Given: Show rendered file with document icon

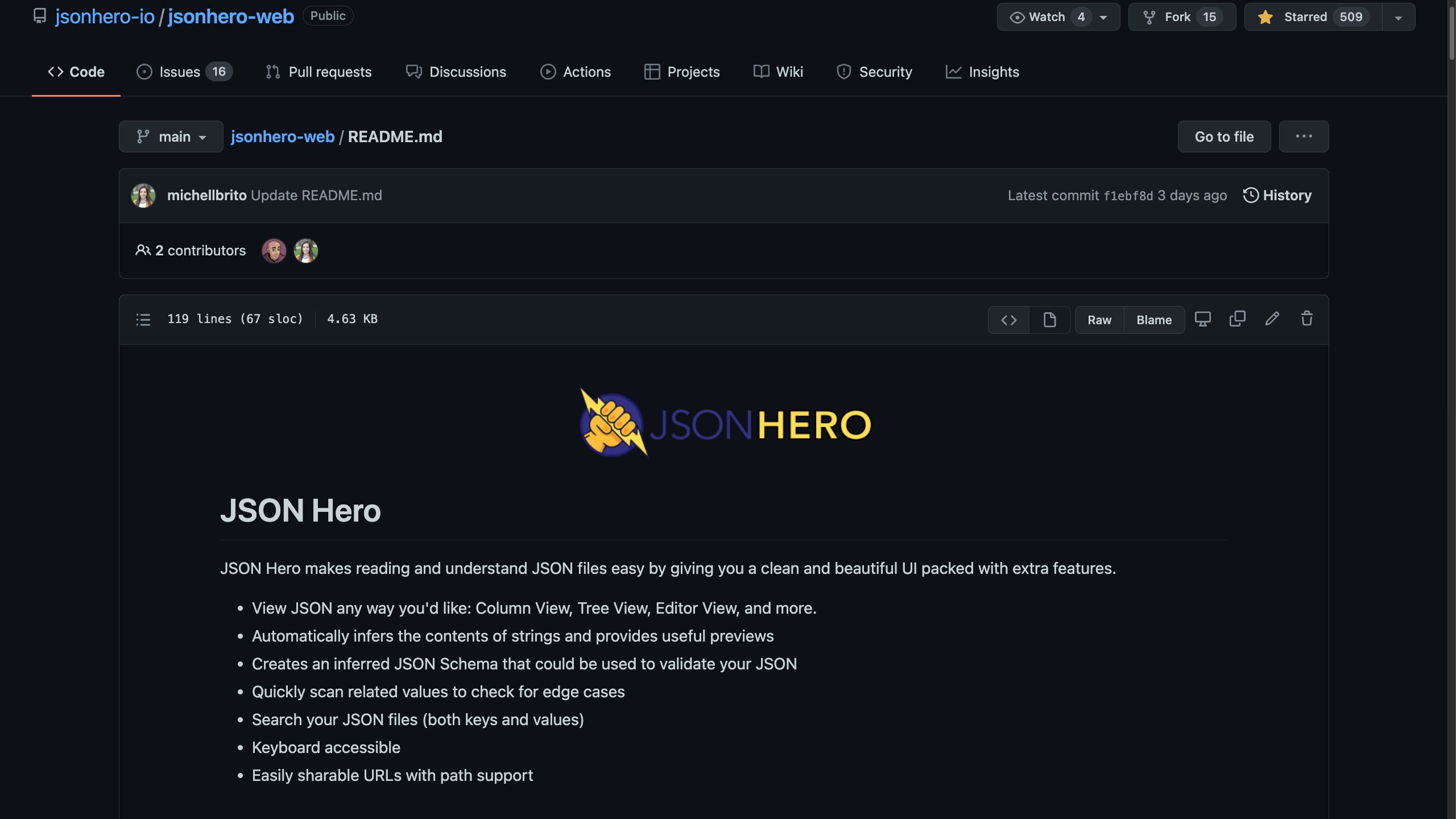Looking at the screenshot, I should (x=1050, y=320).
